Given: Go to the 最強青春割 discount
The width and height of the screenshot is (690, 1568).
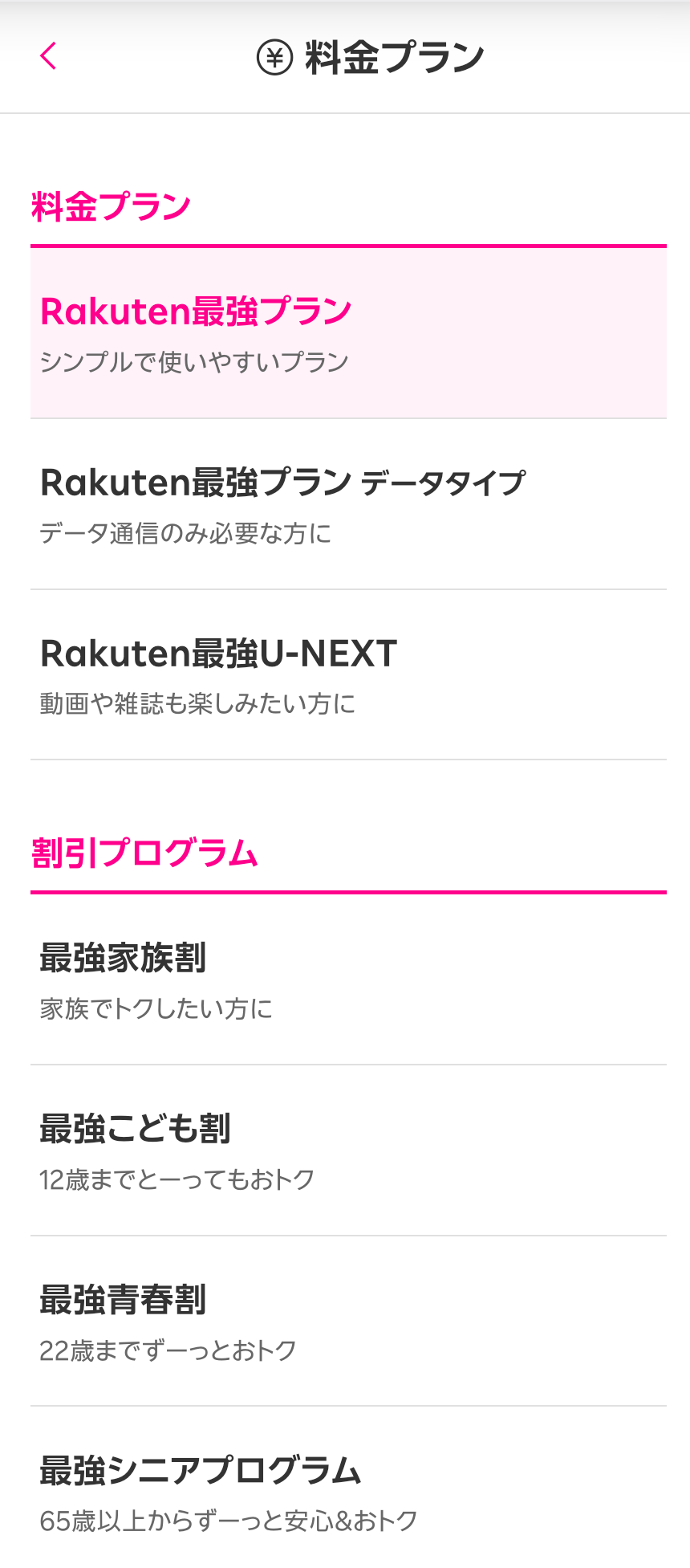Looking at the screenshot, I should click(x=123, y=1300).
